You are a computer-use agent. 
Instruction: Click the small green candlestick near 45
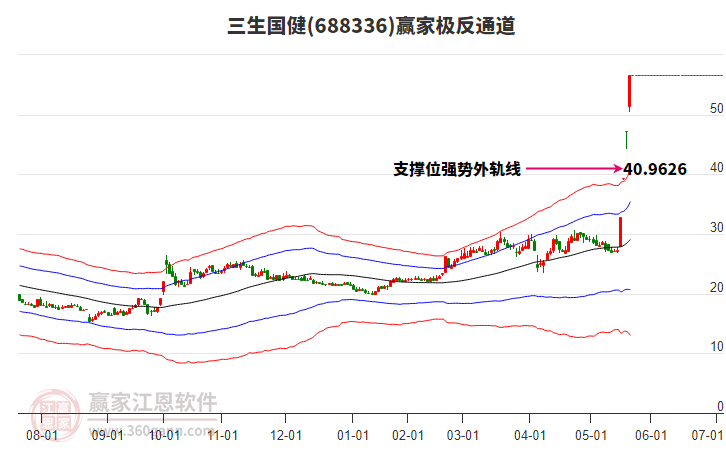pos(626,140)
